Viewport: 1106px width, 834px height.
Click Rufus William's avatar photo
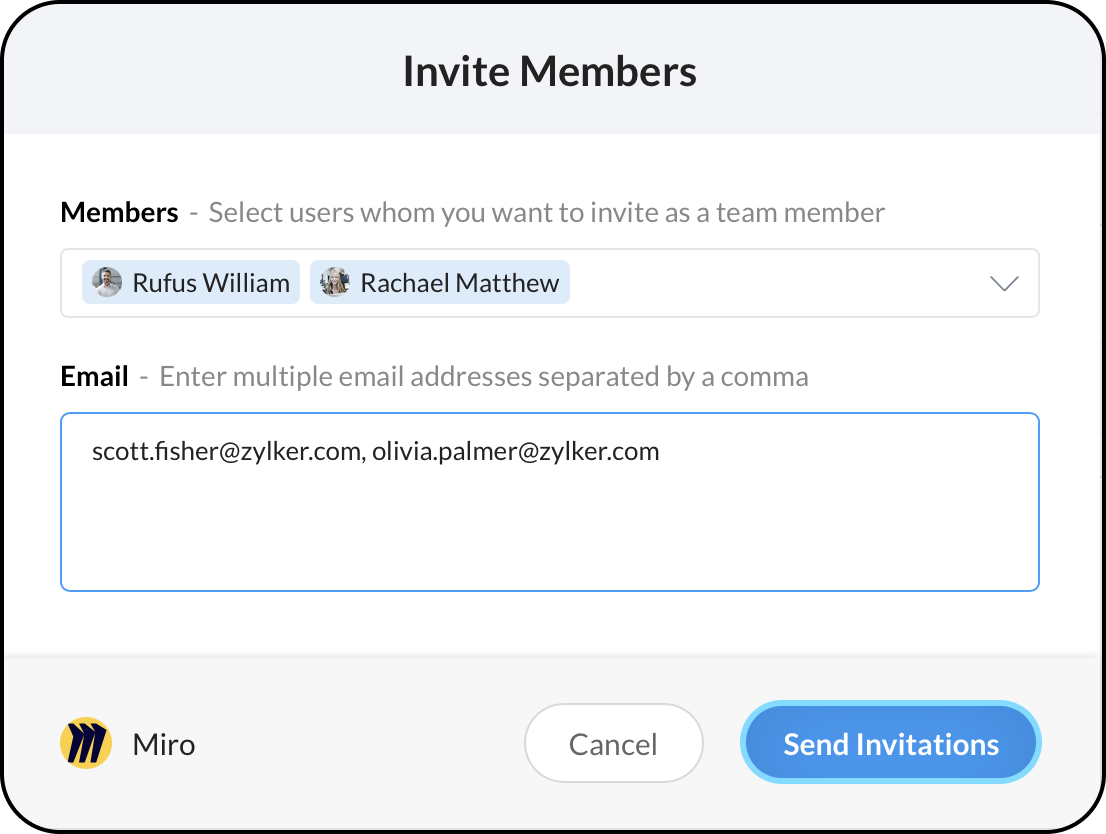(x=107, y=283)
